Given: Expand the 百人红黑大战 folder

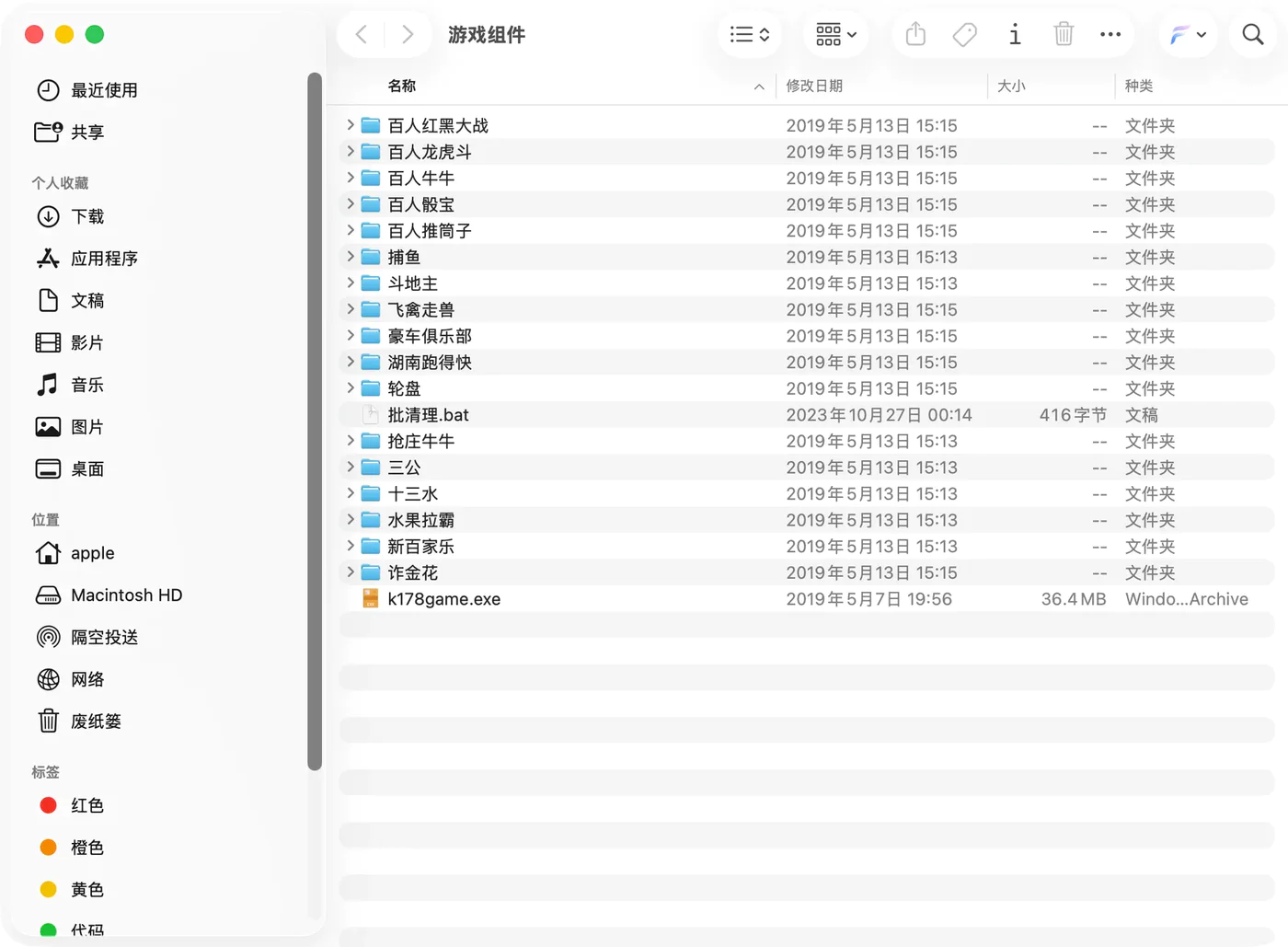Looking at the screenshot, I should point(351,124).
